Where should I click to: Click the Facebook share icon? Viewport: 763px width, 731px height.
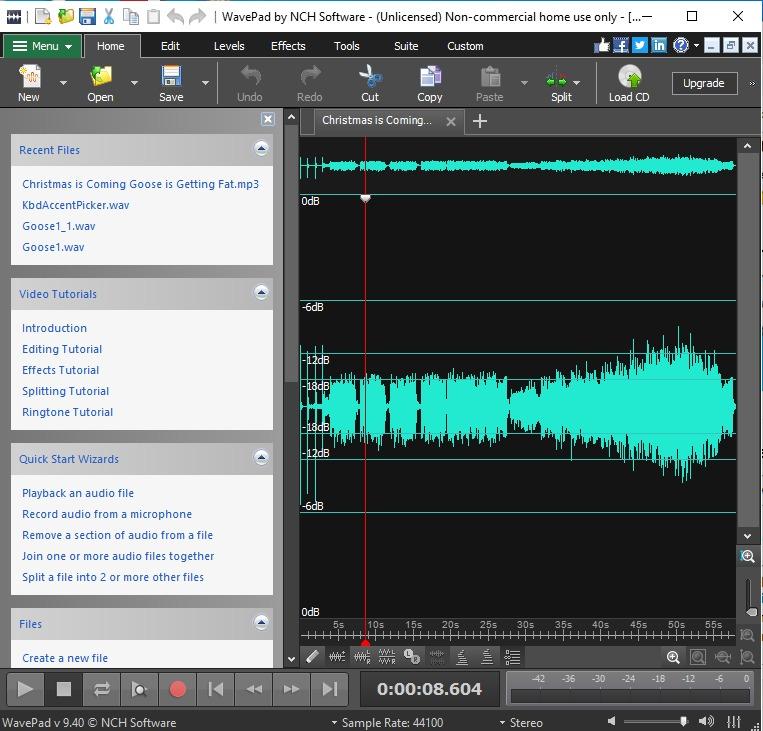tap(620, 46)
